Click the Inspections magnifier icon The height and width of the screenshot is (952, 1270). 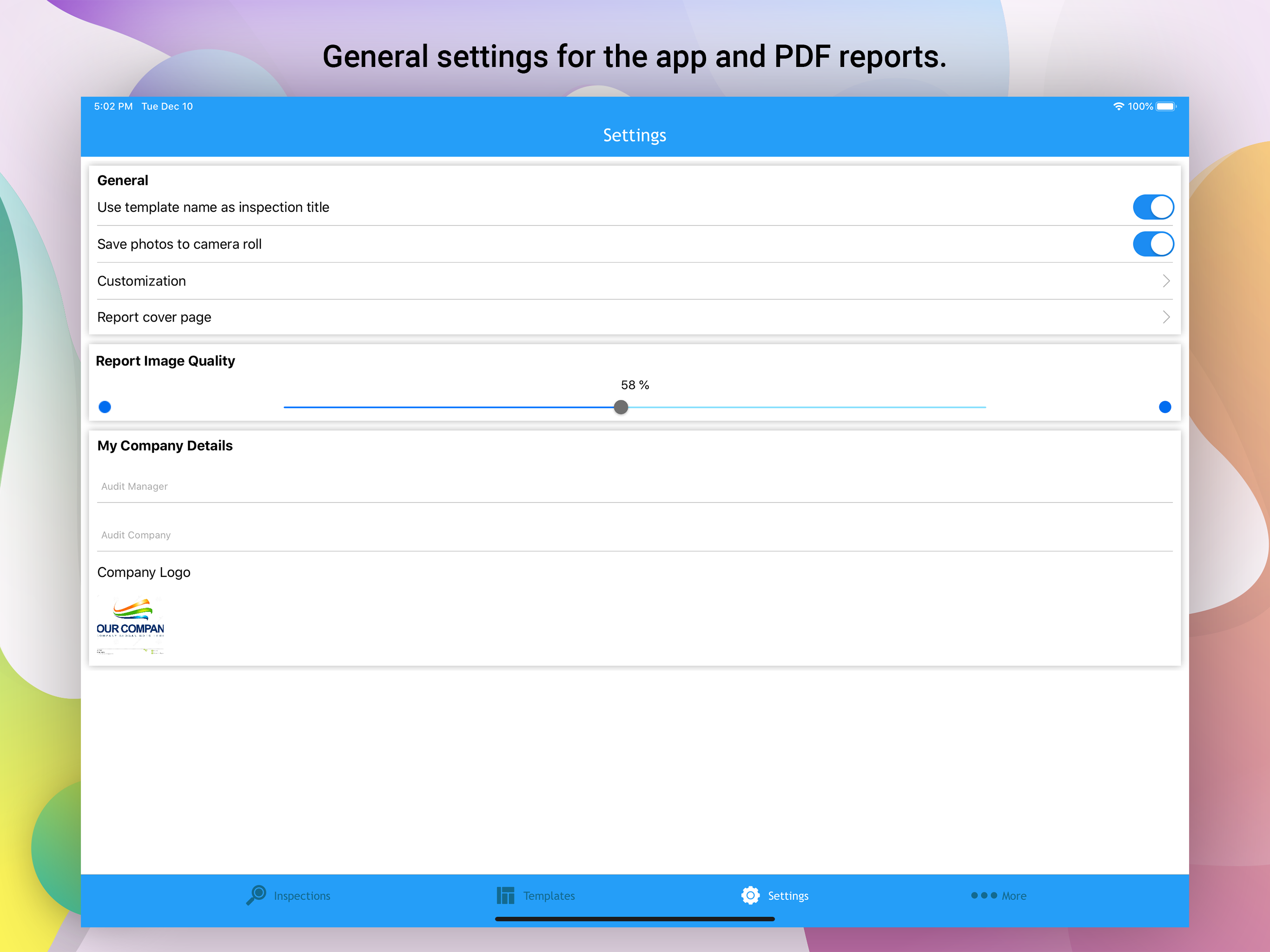[256, 894]
